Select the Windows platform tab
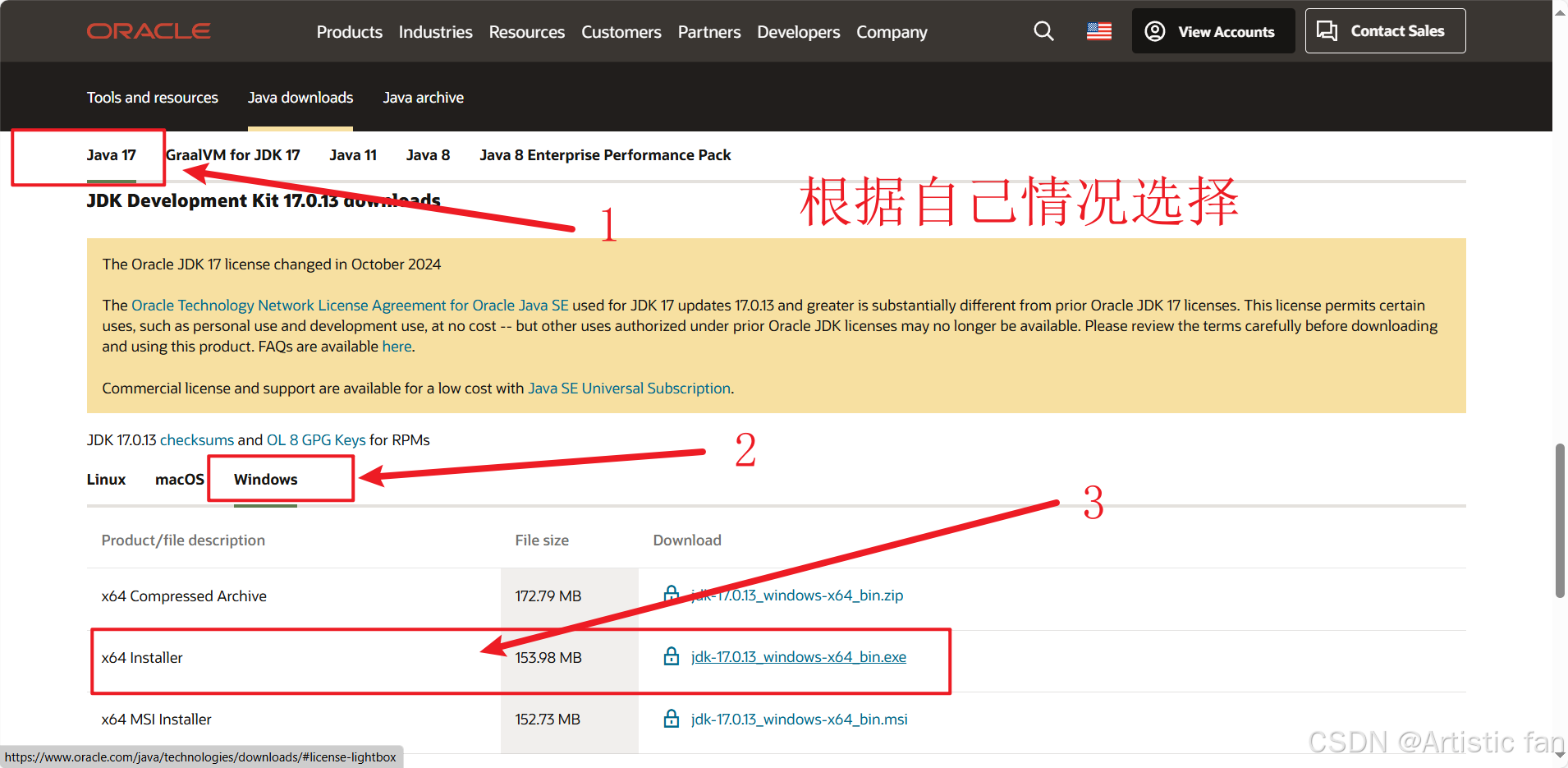Screen dimensions: 1568x768 pyautogui.click(x=266, y=480)
